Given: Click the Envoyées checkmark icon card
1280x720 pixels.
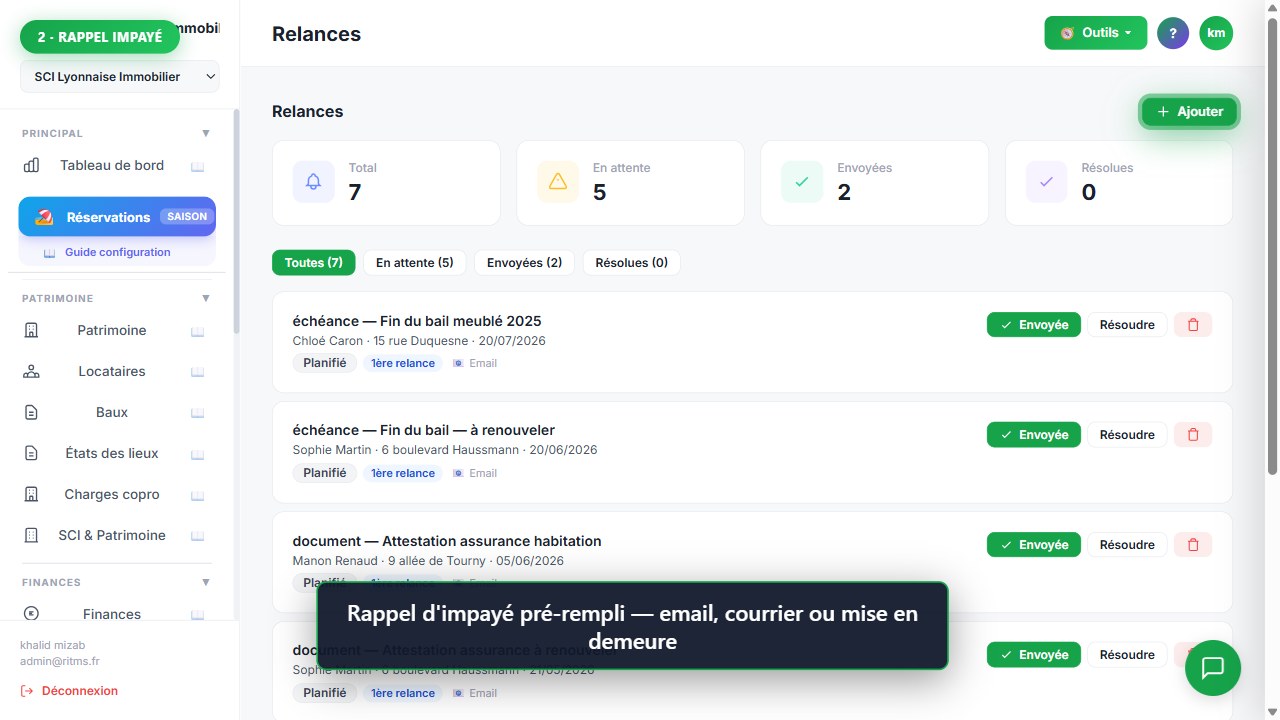Looking at the screenshot, I should [874, 182].
